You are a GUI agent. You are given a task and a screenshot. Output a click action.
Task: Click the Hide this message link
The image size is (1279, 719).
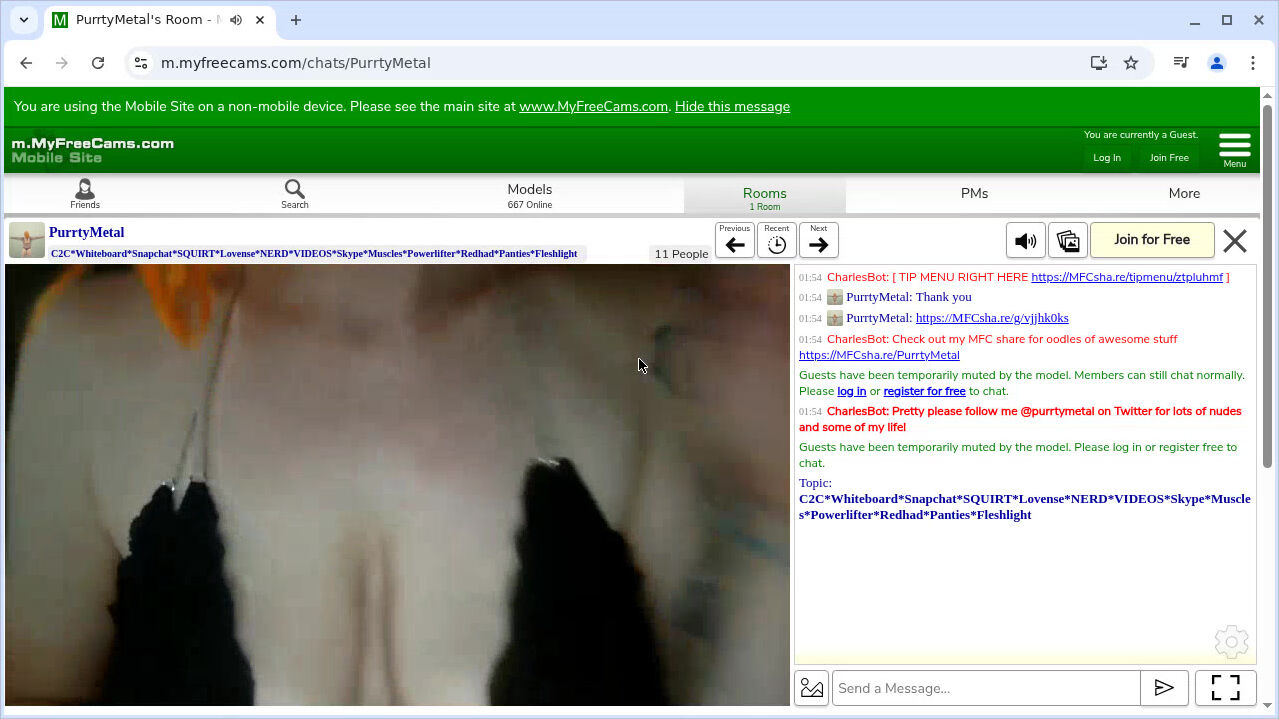(x=732, y=107)
